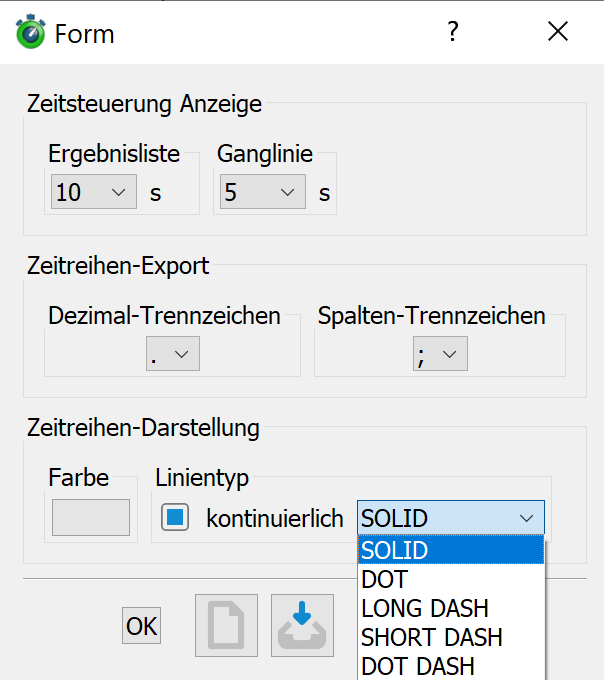Viewport: 604px width, 680px height.
Task: Collapse the Linientyp SOLID combo box
Action: pyautogui.click(x=451, y=518)
